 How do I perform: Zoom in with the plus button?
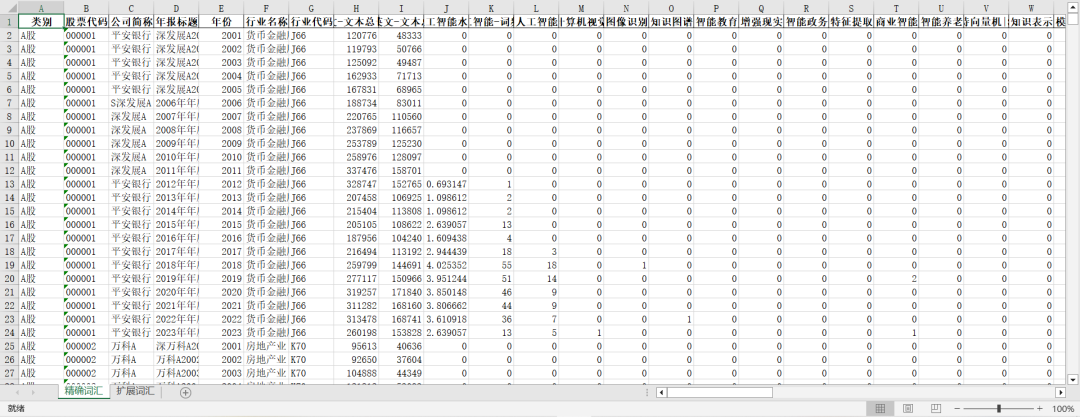click(1039, 409)
